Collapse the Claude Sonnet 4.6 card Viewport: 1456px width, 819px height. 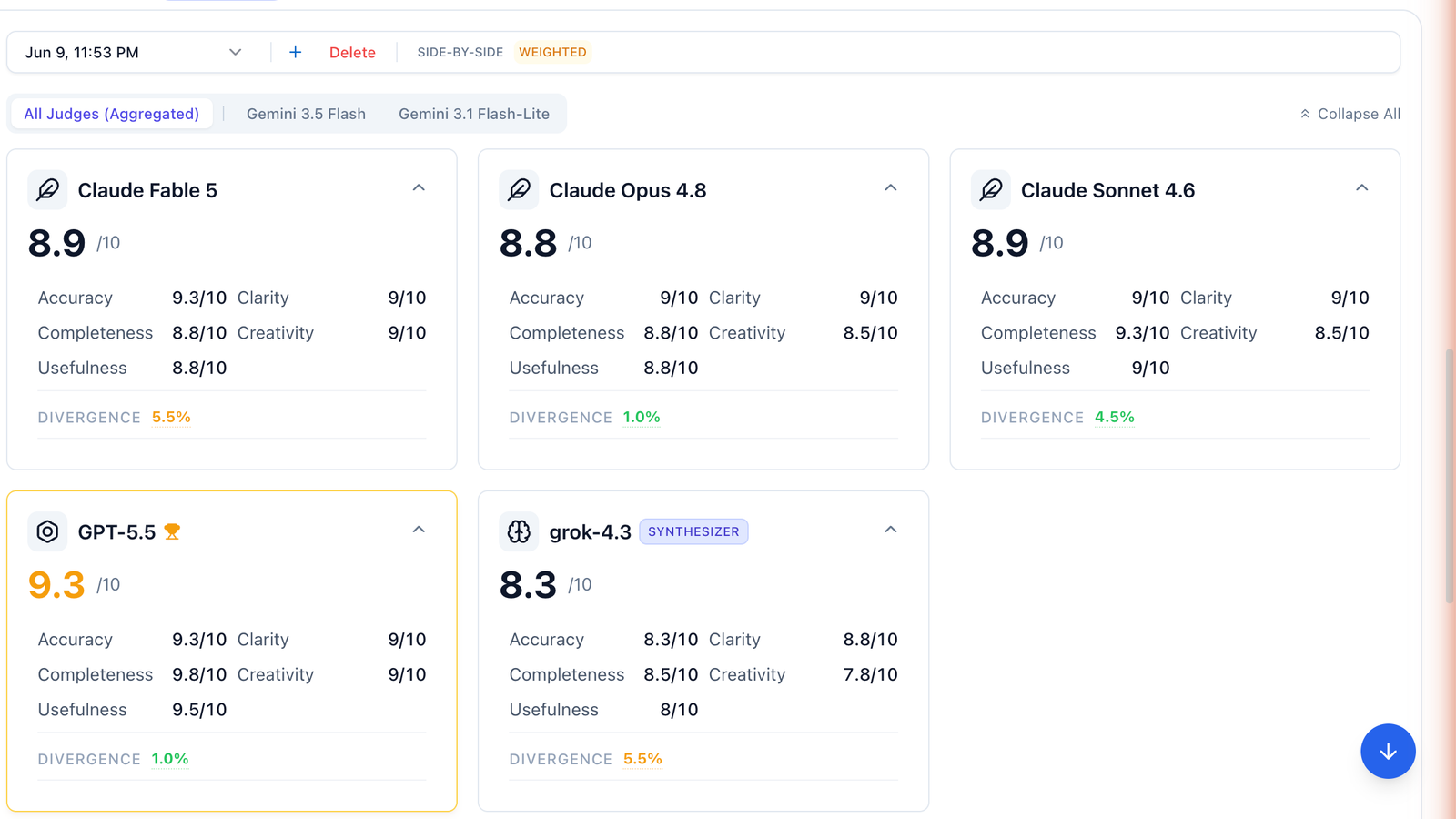pos(1362,188)
